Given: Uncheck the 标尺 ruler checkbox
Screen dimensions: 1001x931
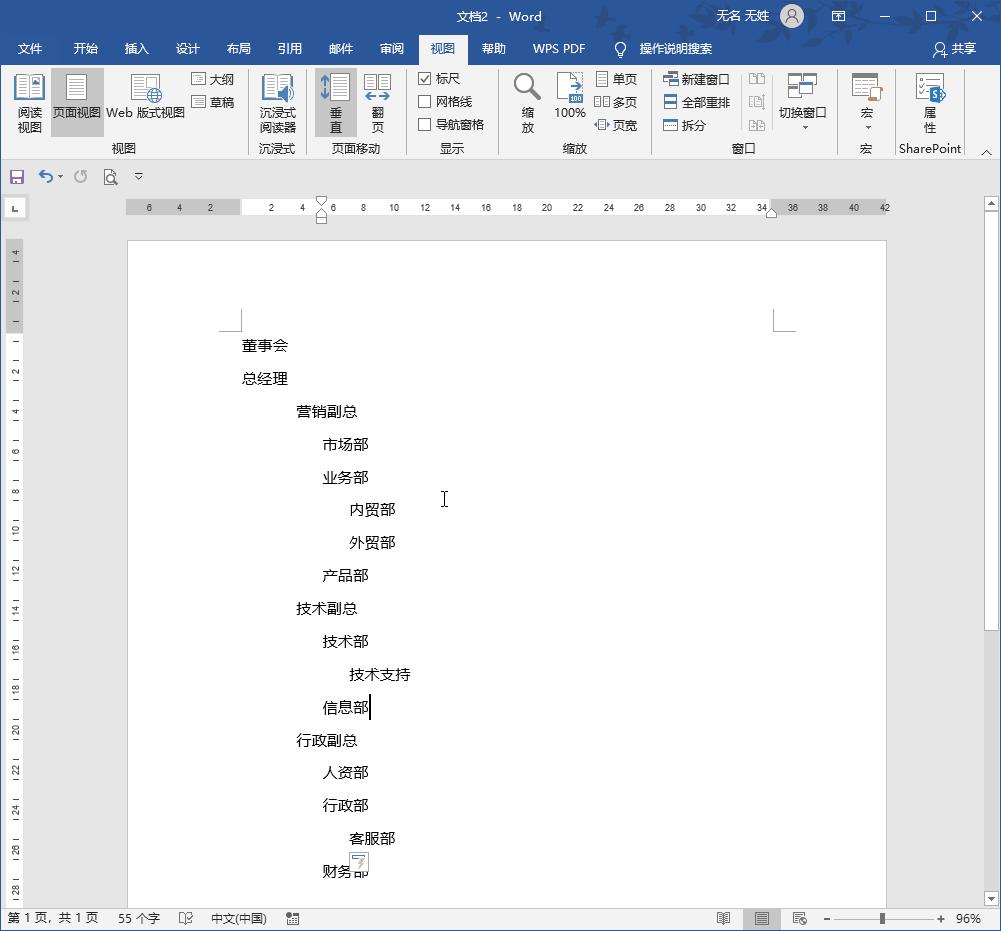Looking at the screenshot, I should (425, 78).
